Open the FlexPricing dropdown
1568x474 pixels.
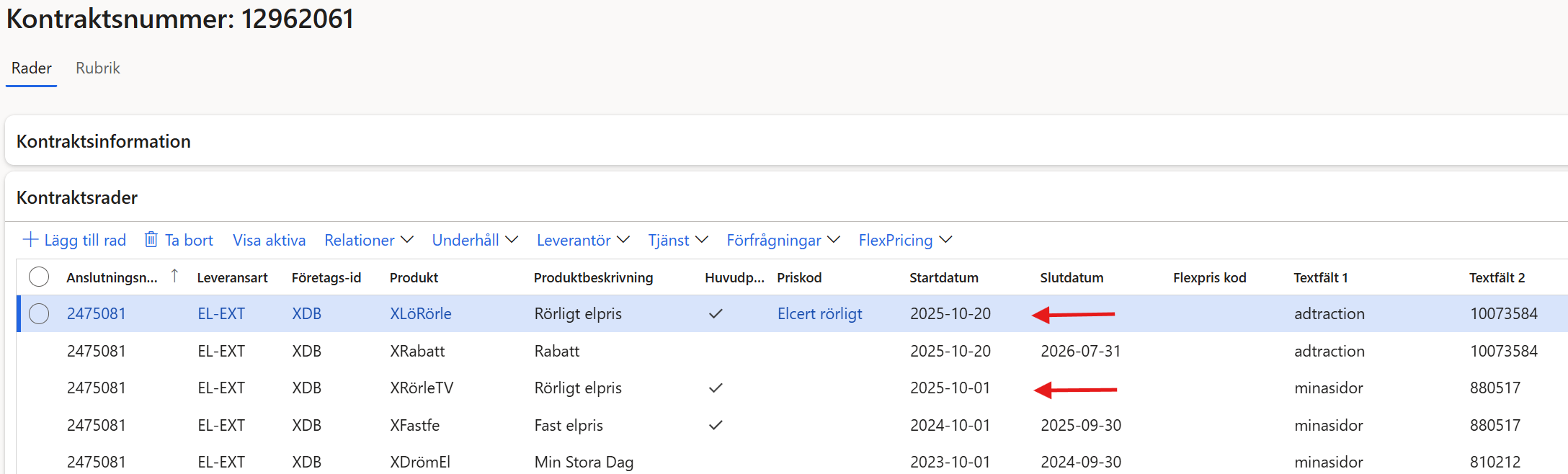pos(904,240)
